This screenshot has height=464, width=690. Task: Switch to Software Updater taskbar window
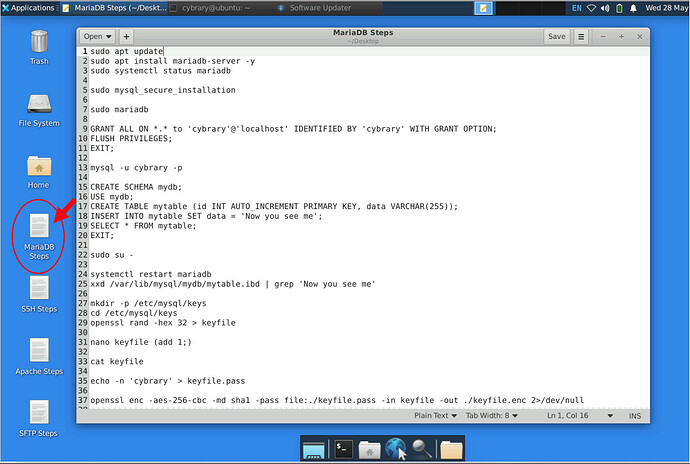tap(329, 8)
